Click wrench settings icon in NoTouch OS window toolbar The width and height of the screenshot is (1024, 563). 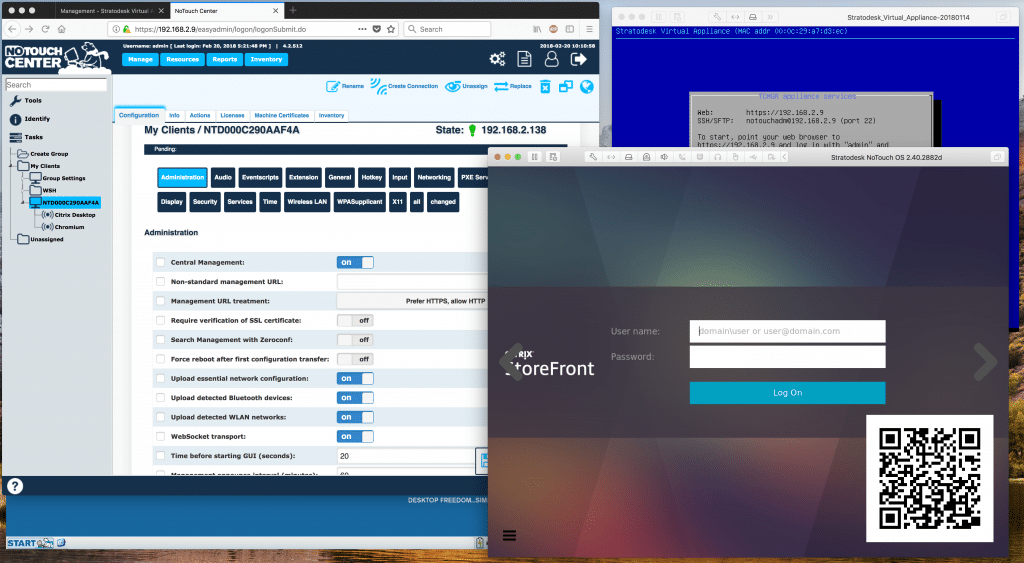pyautogui.click(x=593, y=157)
